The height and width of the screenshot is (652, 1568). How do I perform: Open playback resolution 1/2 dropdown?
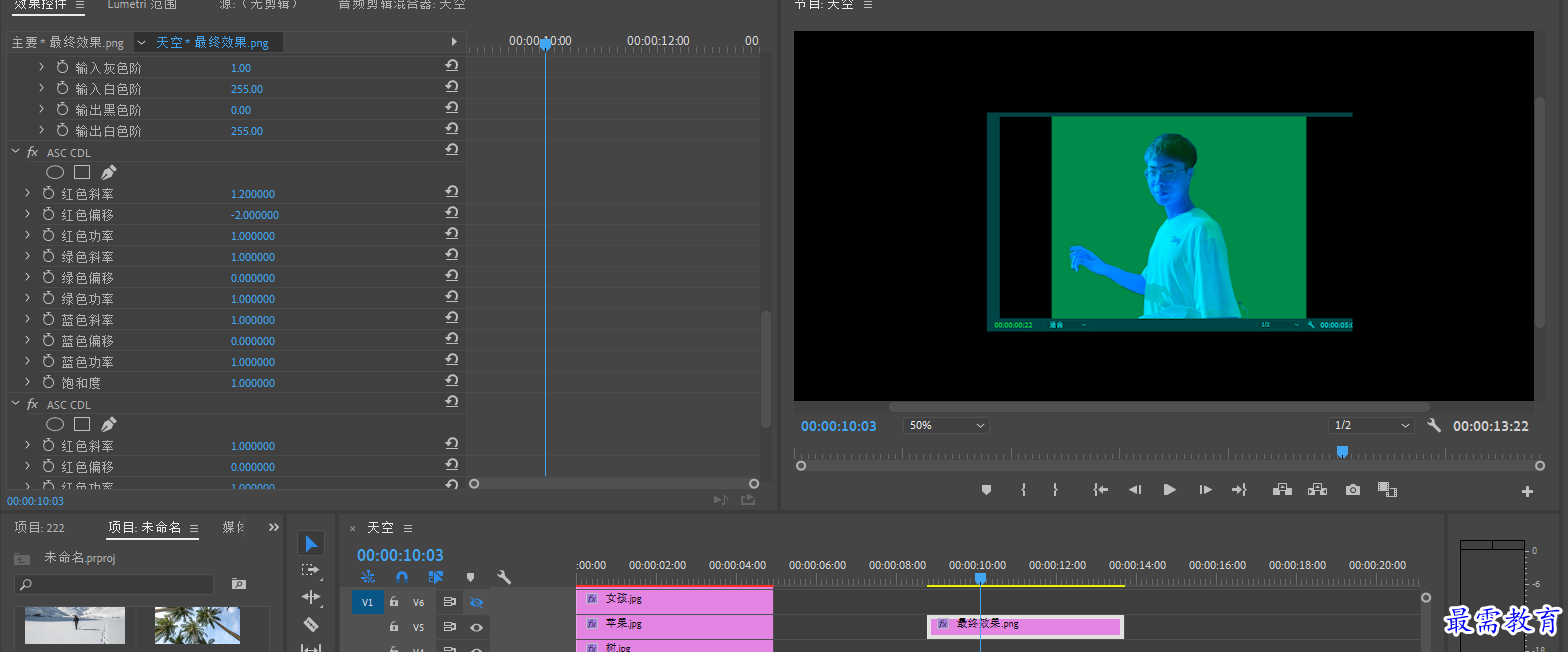1371,425
